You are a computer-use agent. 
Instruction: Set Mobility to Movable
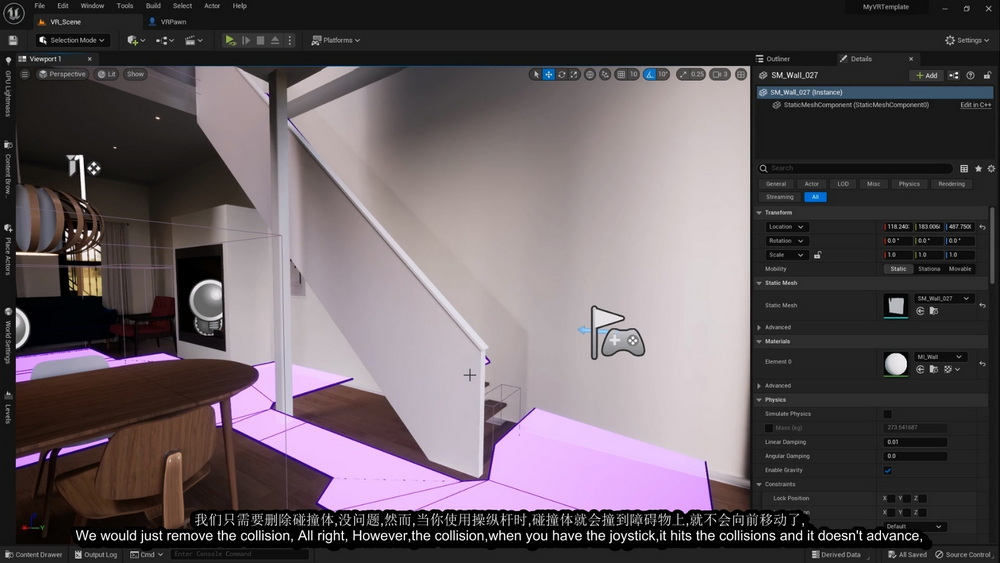tap(959, 269)
